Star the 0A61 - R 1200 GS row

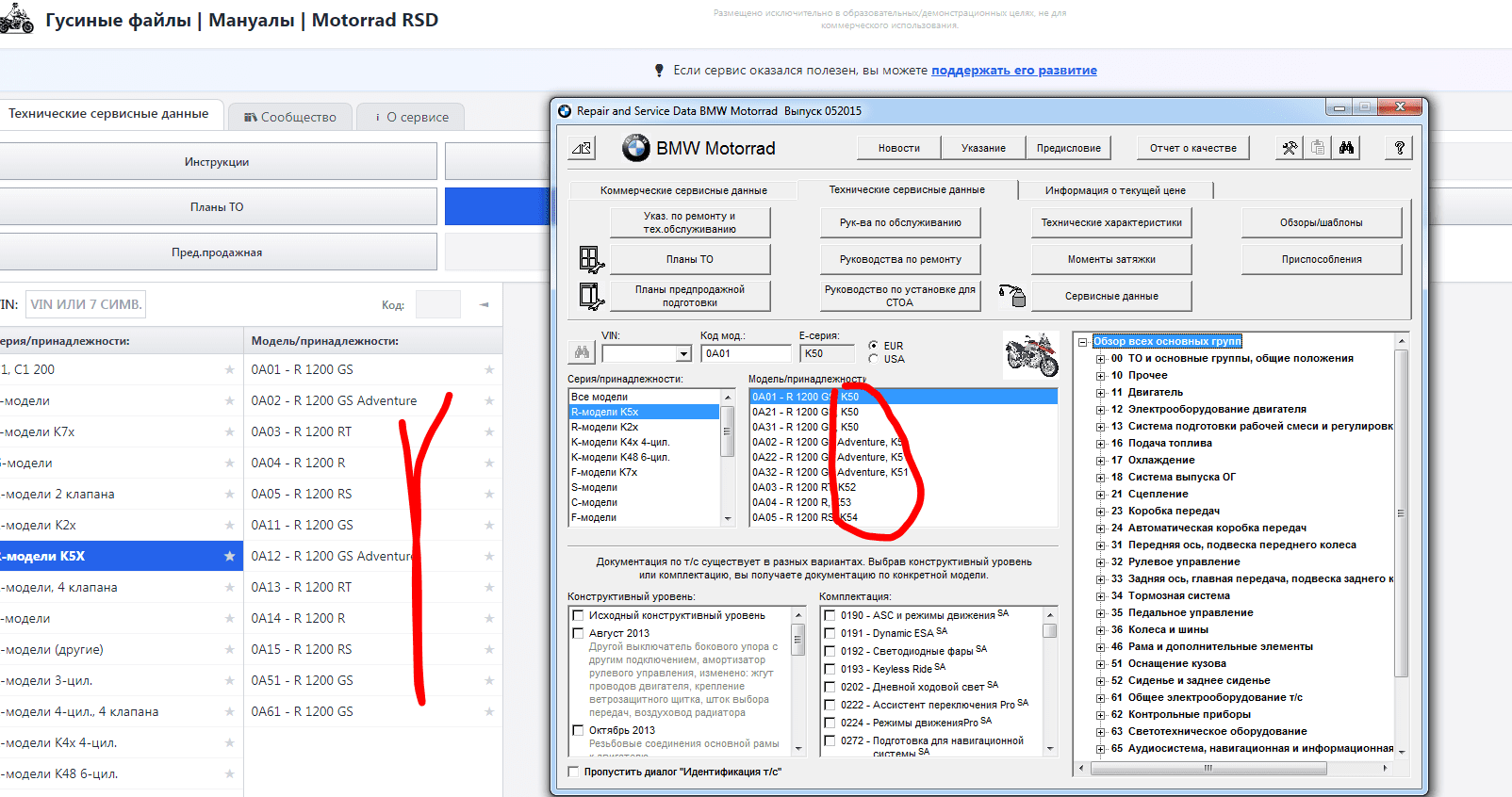[489, 711]
